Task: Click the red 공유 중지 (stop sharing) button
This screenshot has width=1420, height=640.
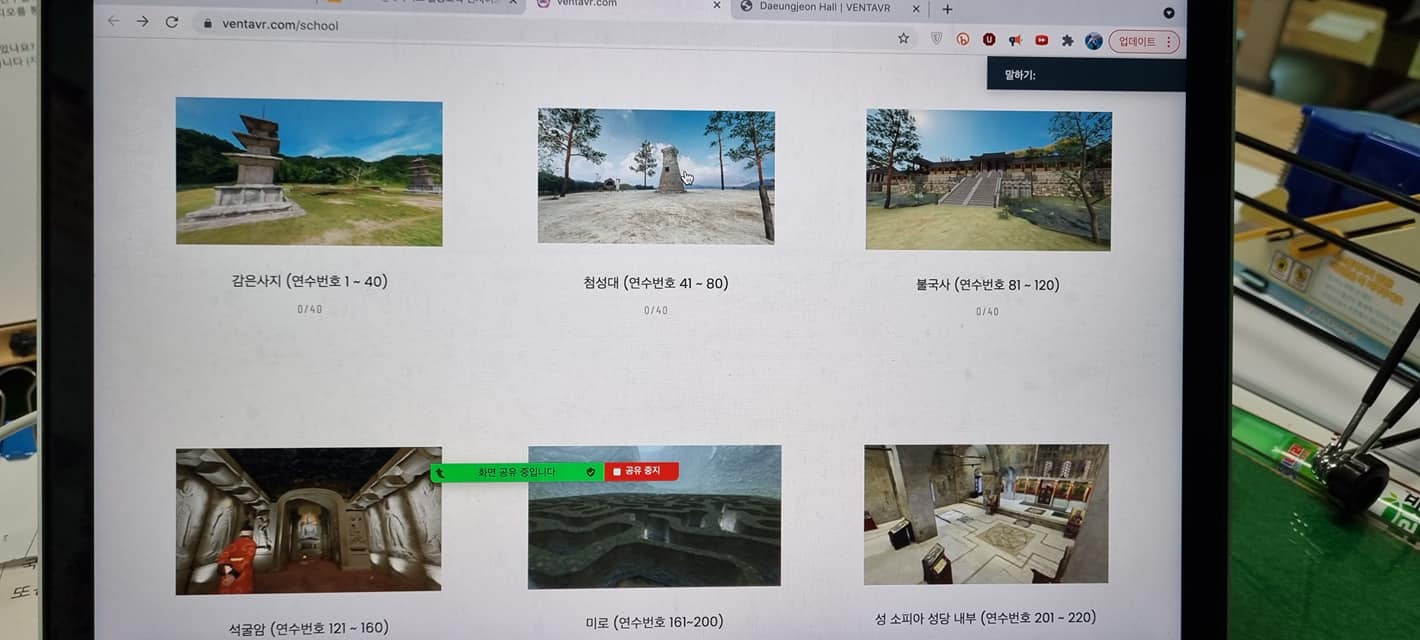Action: coord(641,471)
